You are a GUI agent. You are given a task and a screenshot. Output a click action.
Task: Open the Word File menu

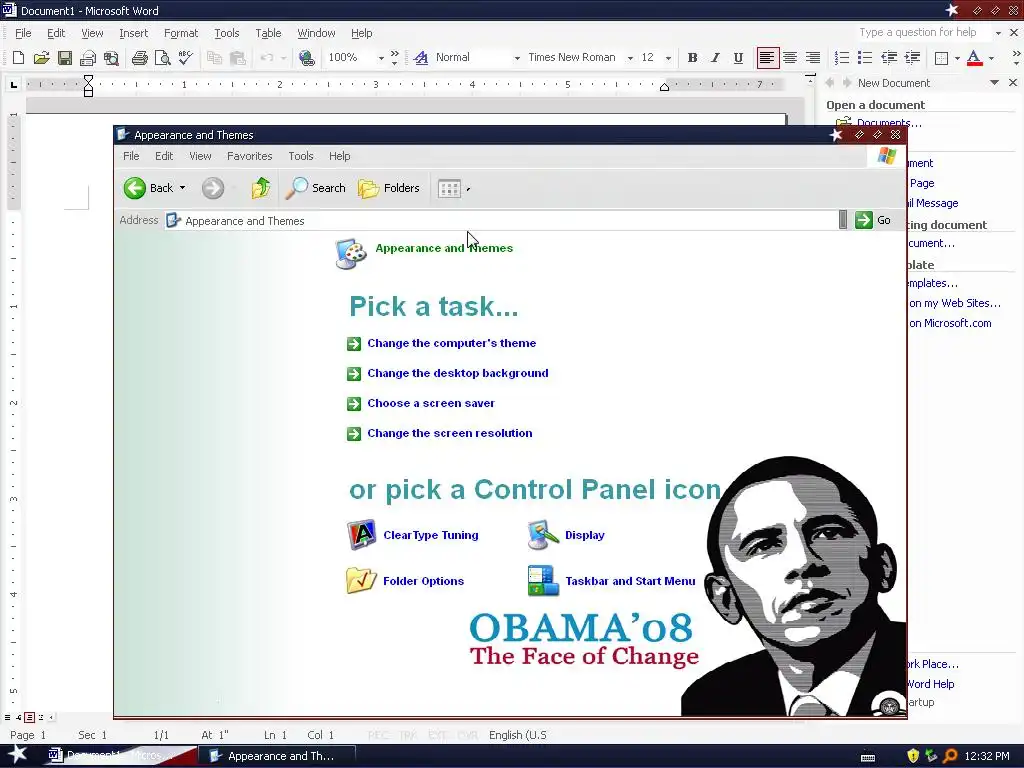click(x=23, y=33)
